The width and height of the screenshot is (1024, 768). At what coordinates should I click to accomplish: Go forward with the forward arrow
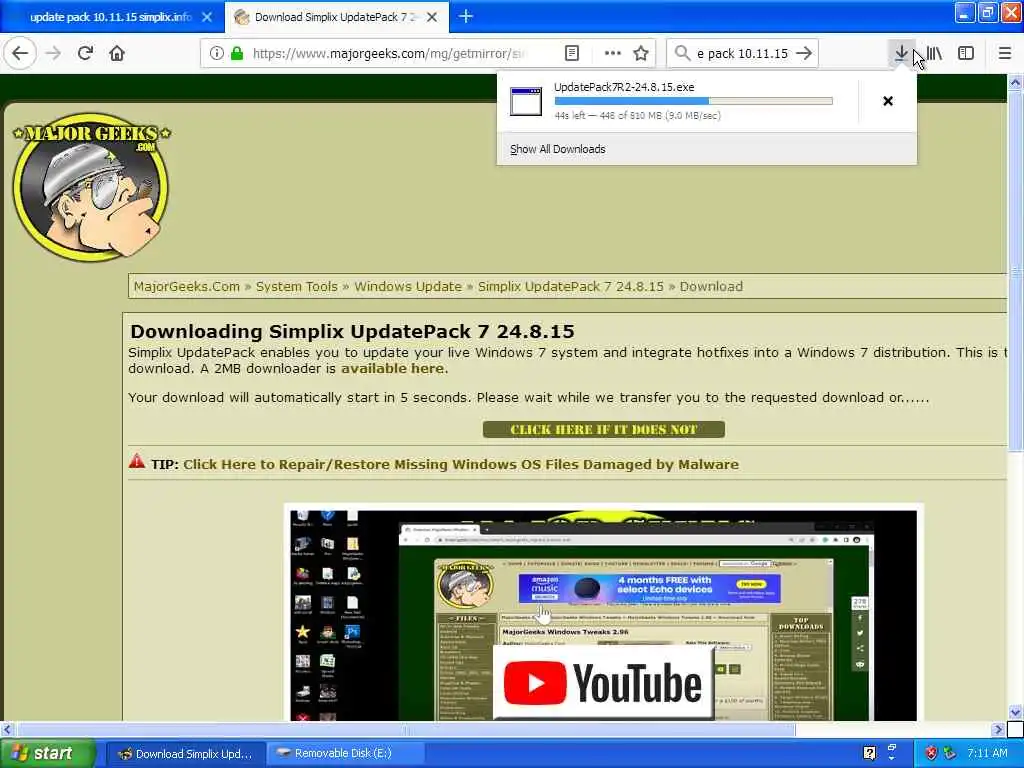(54, 53)
